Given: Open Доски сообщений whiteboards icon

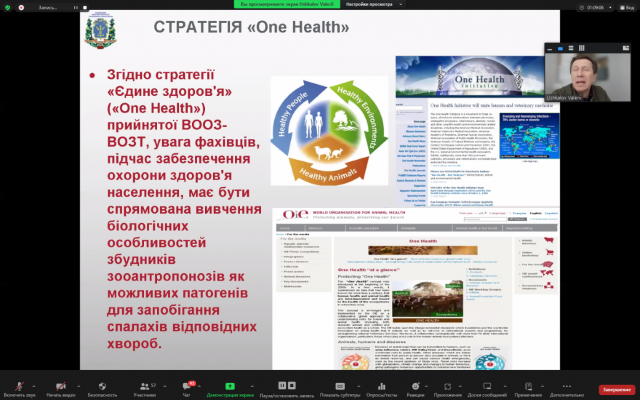Looking at the screenshot, I should point(487,386).
